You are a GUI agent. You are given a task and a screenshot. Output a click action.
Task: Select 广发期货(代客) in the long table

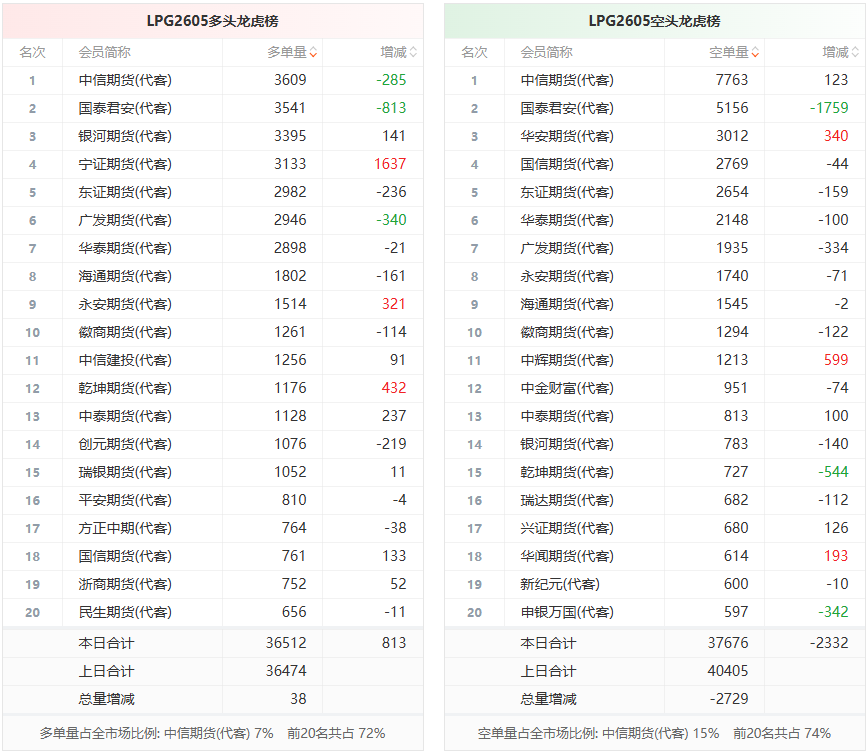(x=125, y=220)
